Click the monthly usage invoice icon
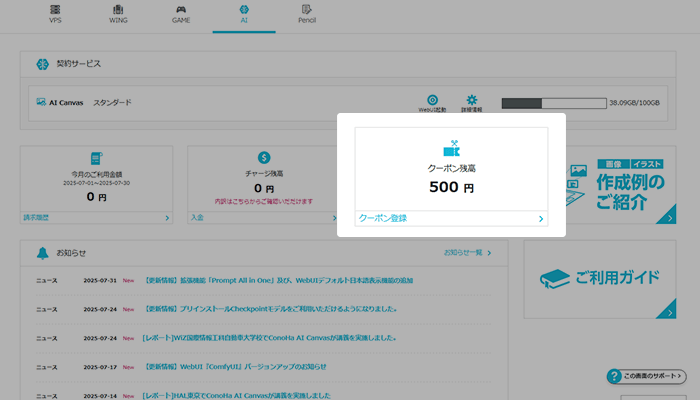 point(96,158)
